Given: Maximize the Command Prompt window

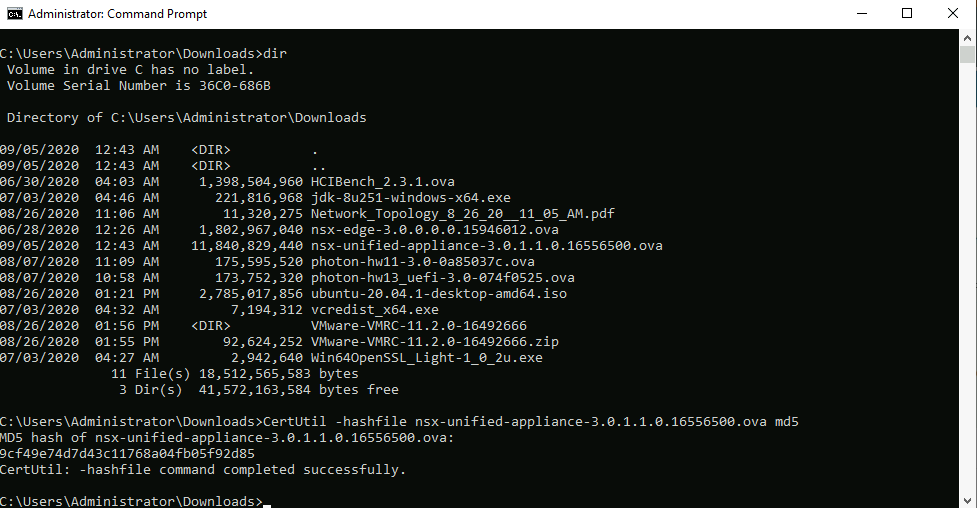Looking at the screenshot, I should 907,14.
